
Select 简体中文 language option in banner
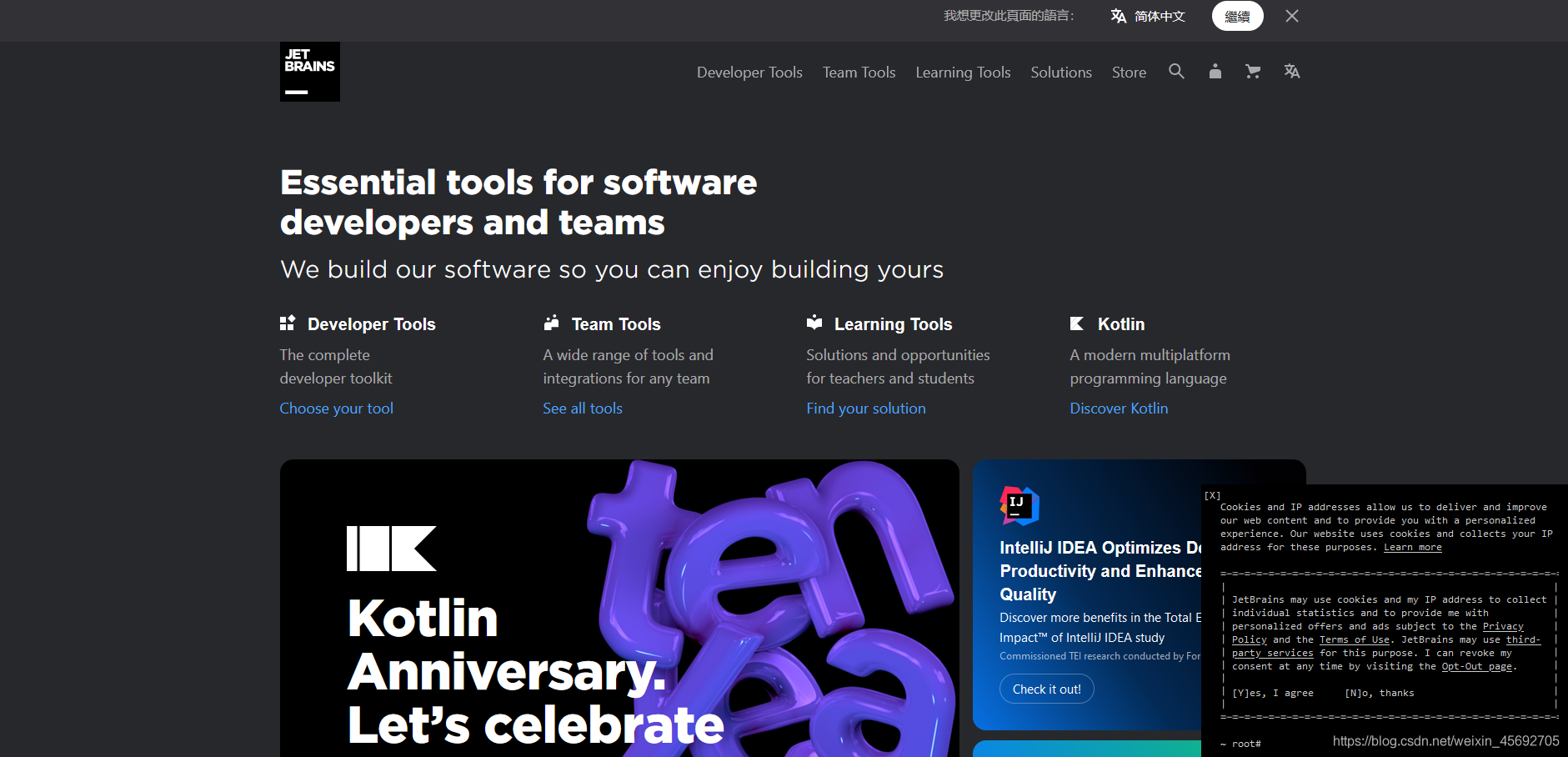pyautogui.click(x=1160, y=16)
